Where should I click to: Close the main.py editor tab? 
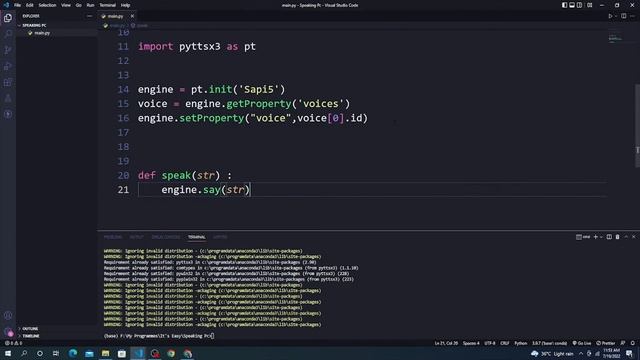[x=132, y=16]
